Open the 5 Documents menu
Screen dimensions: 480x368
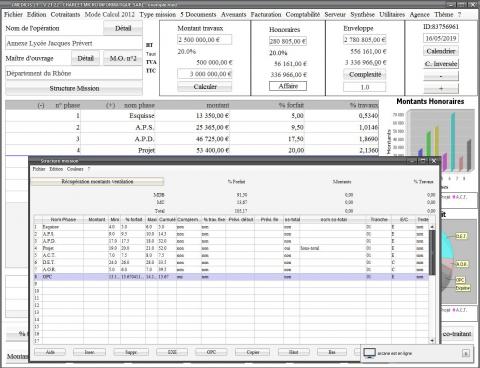coord(198,15)
